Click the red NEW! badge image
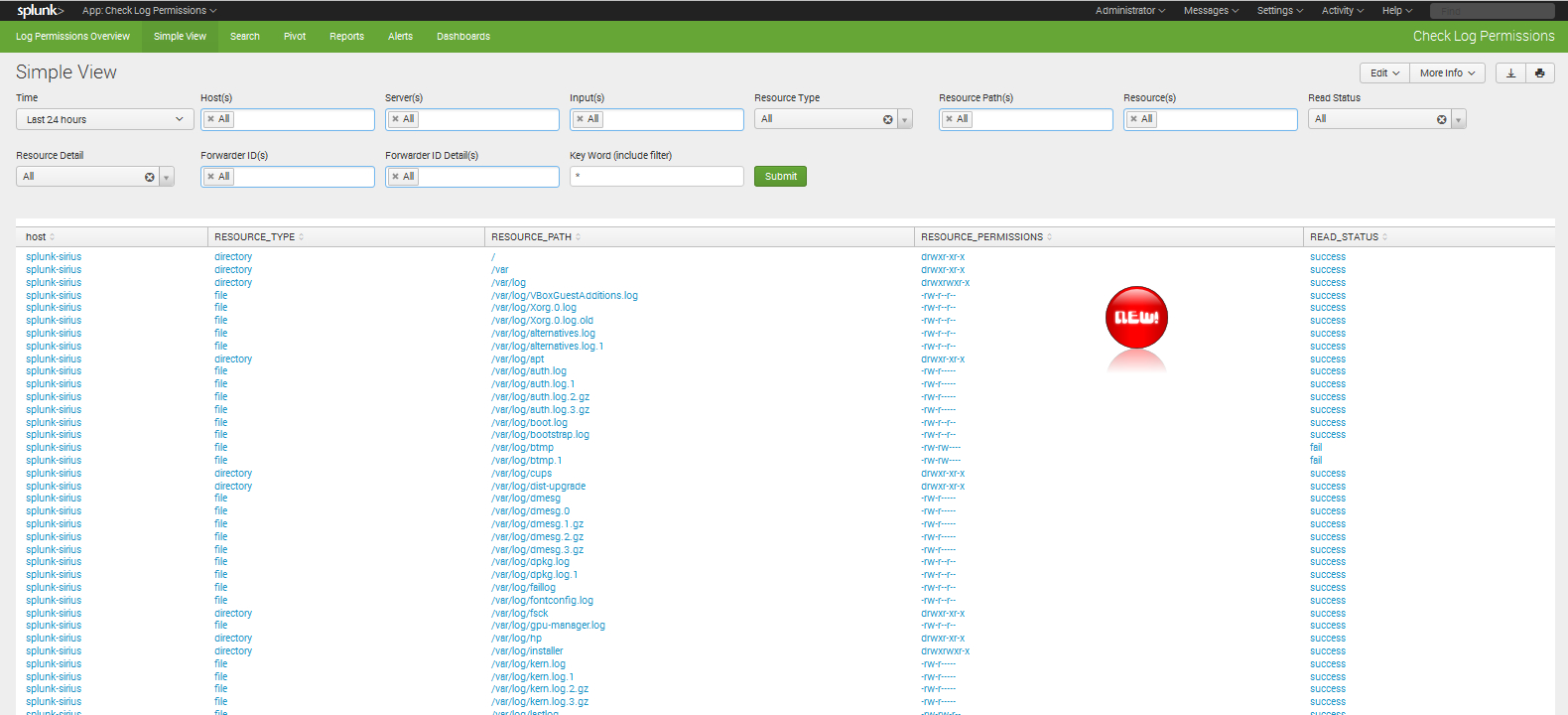The width and height of the screenshot is (1568, 715). tap(1136, 319)
